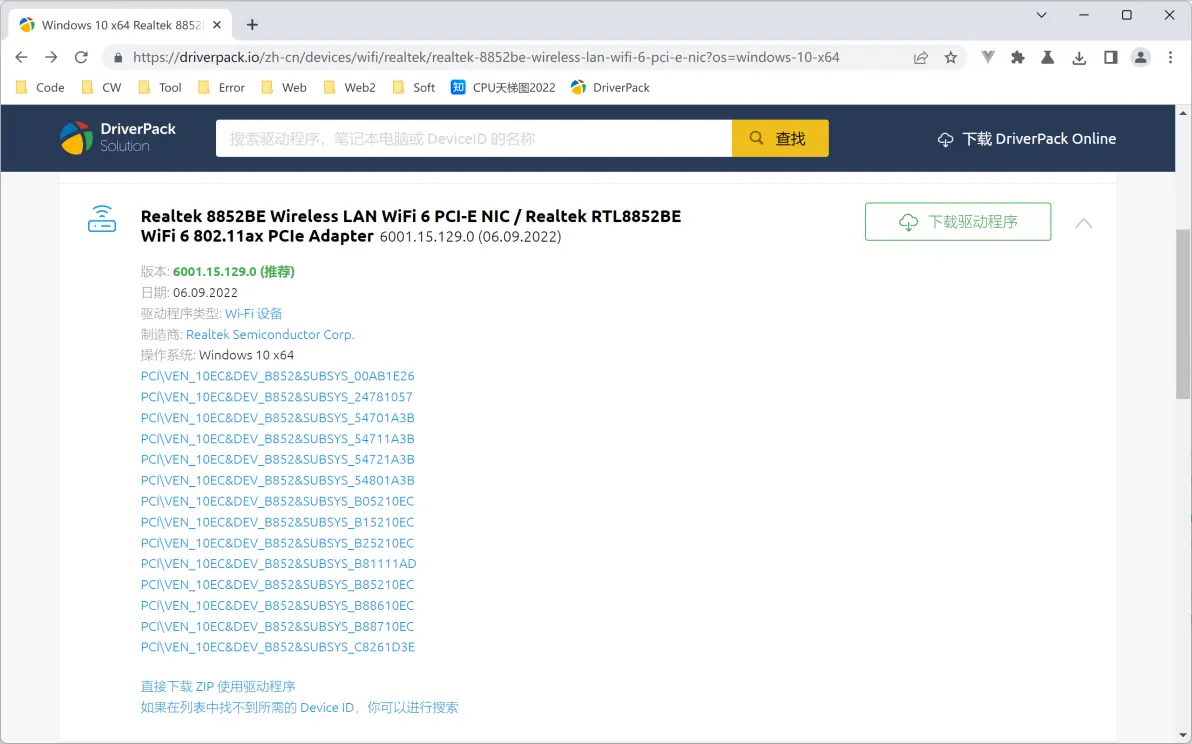This screenshot has width=1192, height=744.
Task: Open the Extensions puzzle icon
Action: pyautogui.click(x=1018, y=57)
